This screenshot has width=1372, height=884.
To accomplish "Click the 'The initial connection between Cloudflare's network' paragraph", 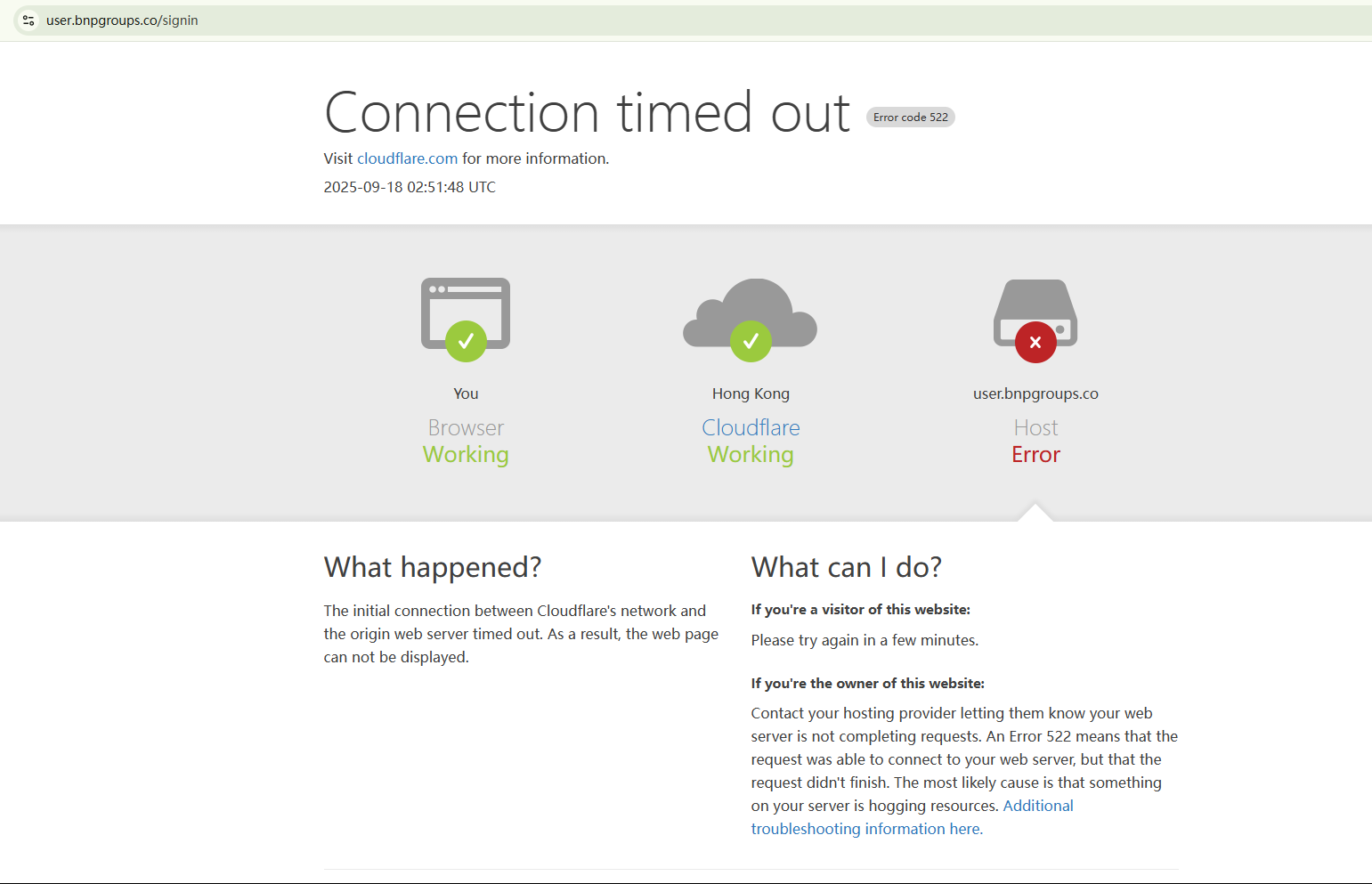I will point(521,634).
